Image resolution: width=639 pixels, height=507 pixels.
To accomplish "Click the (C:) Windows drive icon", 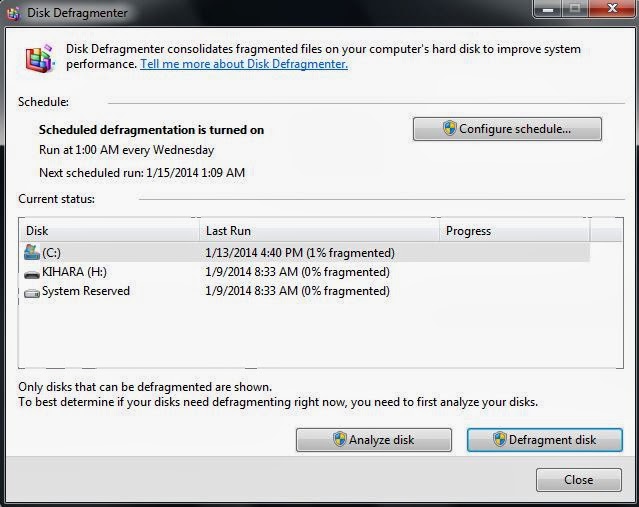I will tap(32, 253).
